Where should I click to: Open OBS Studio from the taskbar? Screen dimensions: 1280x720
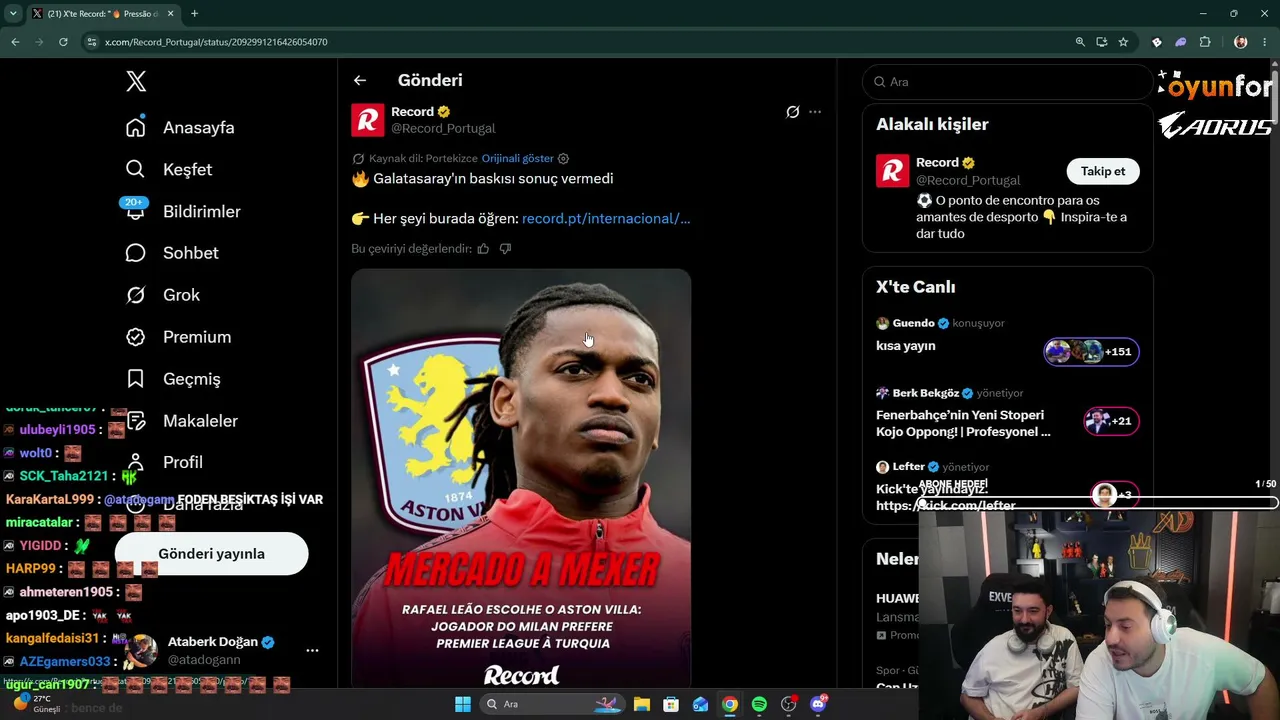[789, 704]
